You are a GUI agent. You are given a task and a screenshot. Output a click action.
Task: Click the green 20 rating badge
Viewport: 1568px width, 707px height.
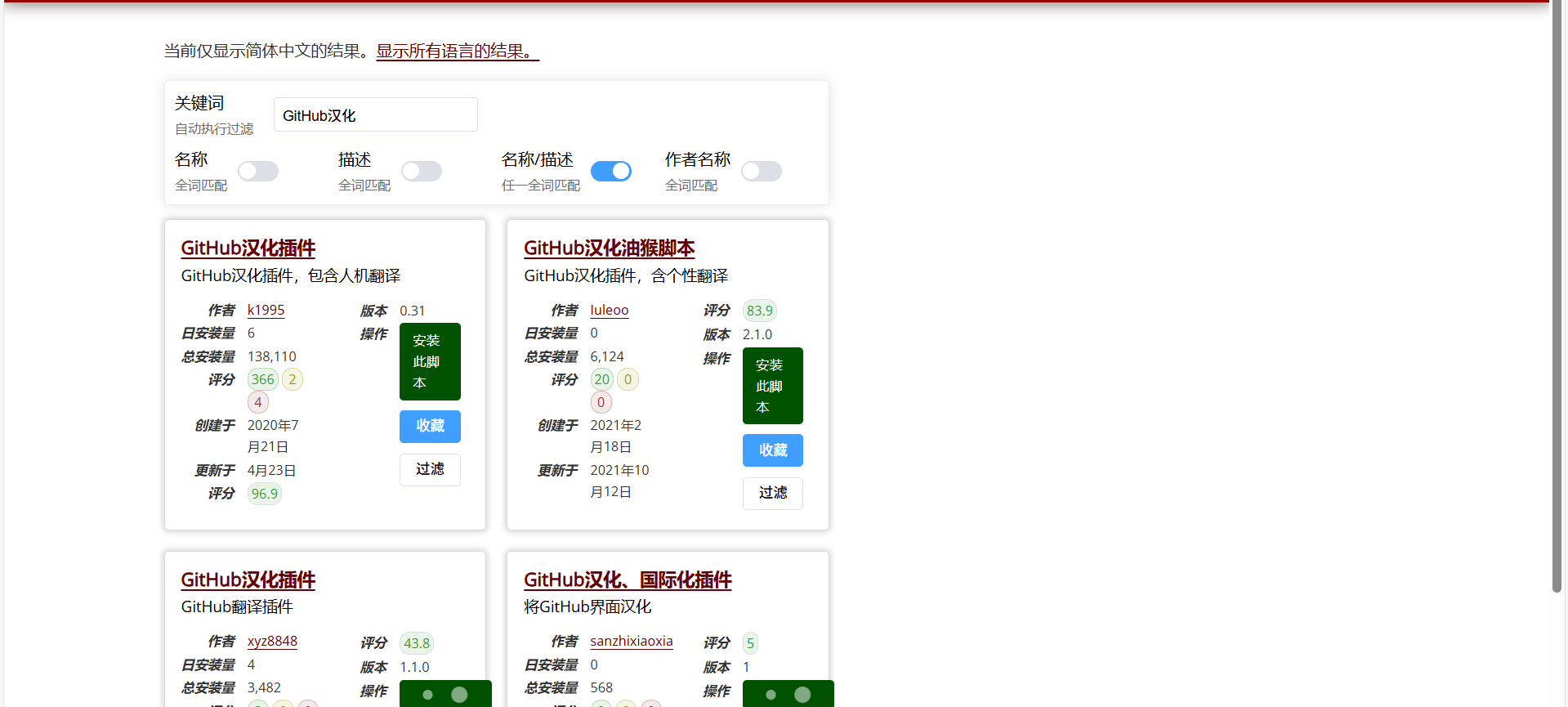(602, 379)
